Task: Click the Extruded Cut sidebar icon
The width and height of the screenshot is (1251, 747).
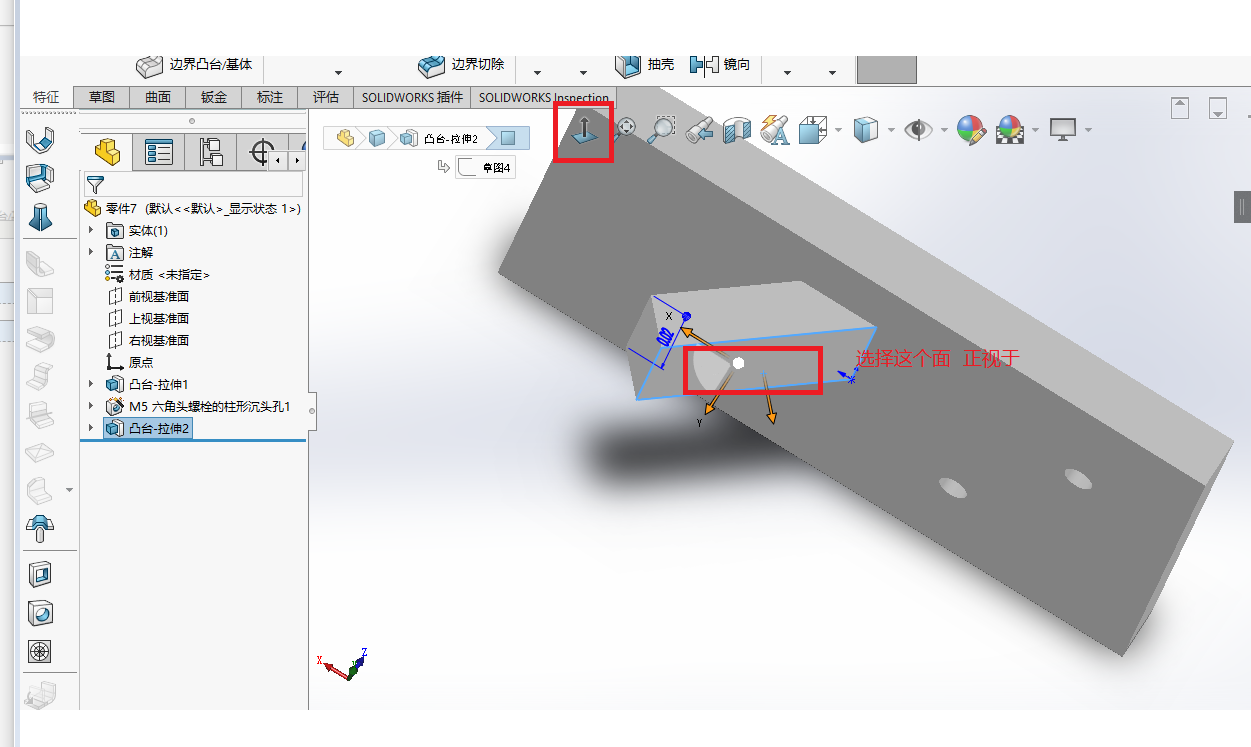Action: 40,574
